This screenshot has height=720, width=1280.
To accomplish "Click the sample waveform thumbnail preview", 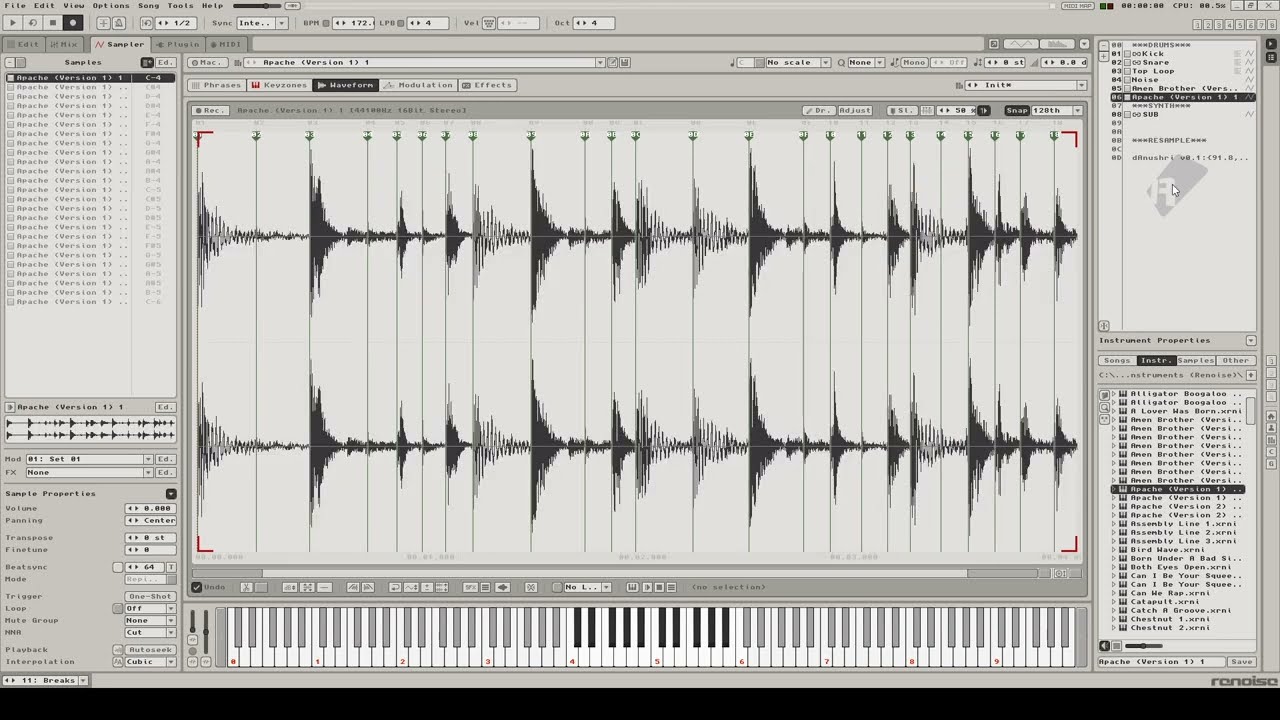I will [90, 429].
